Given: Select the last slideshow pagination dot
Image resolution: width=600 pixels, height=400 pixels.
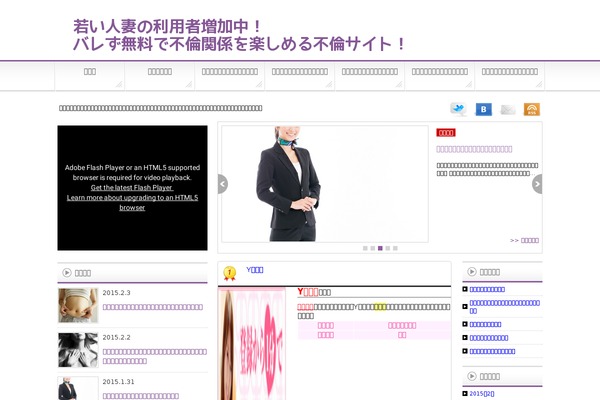Looking at the screenshot, I should pyautogui.click(x=395, y=248).
